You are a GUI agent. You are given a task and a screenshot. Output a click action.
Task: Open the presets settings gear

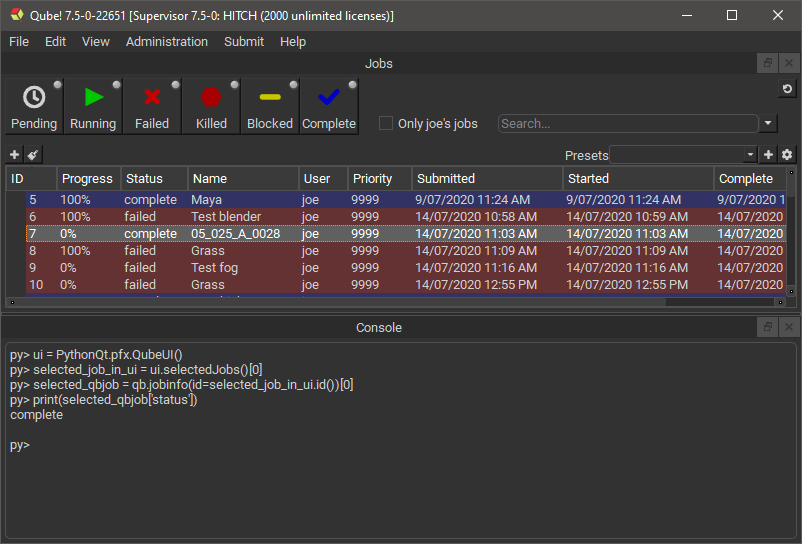(x=787, y=155)
